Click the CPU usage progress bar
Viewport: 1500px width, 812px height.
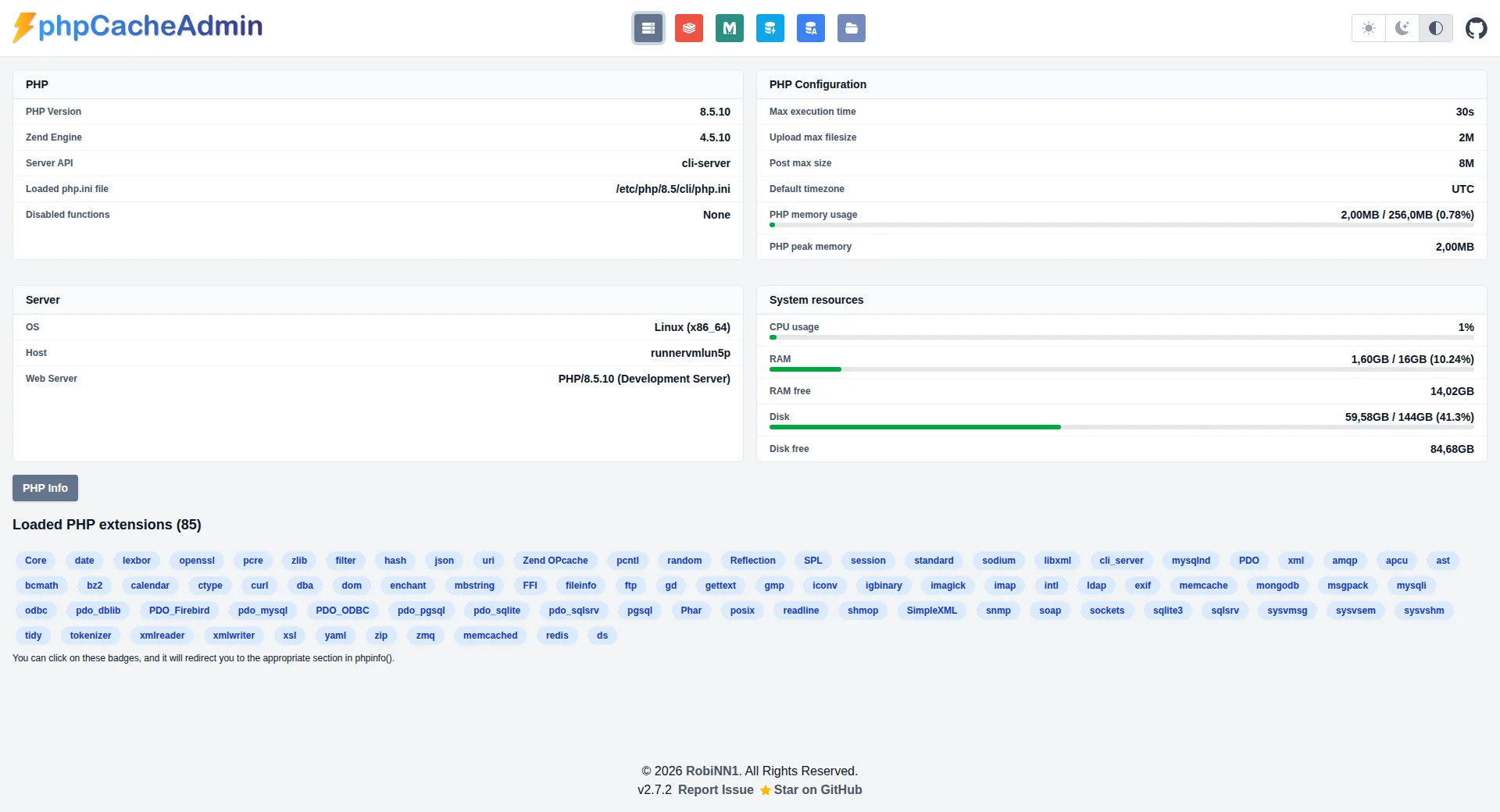[1122, 337]
